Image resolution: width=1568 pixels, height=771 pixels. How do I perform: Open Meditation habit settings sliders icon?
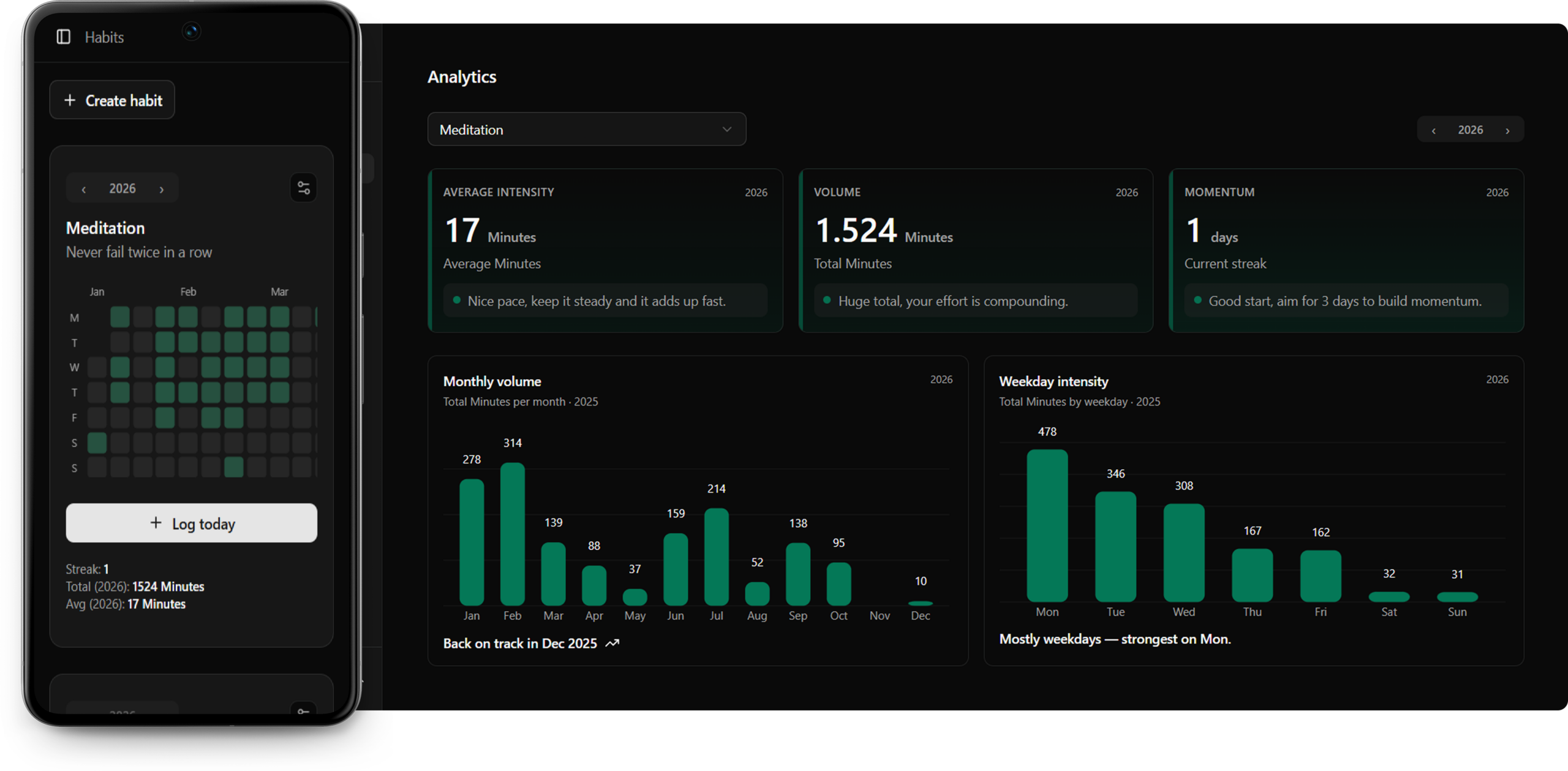point(303,188)
